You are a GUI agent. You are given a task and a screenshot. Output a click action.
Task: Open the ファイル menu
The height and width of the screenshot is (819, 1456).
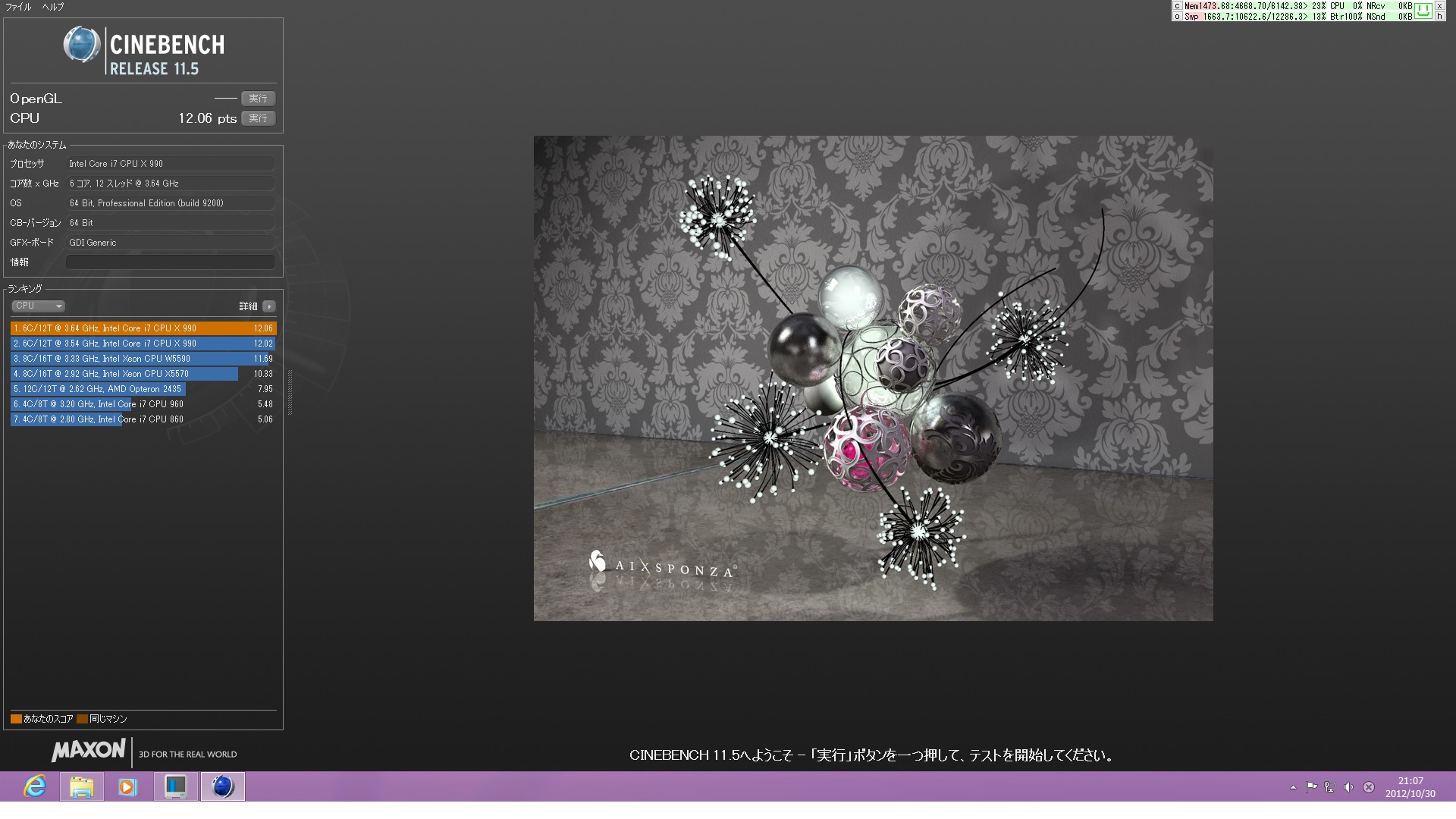[x=18, y=7]
